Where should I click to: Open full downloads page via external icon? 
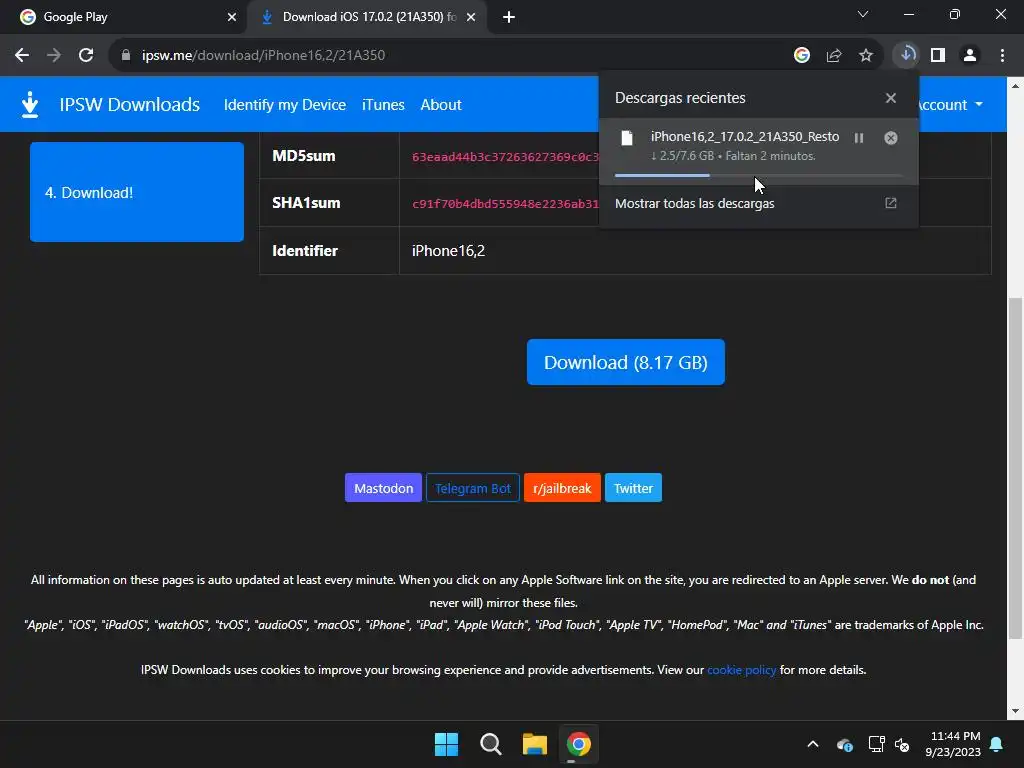891,203
